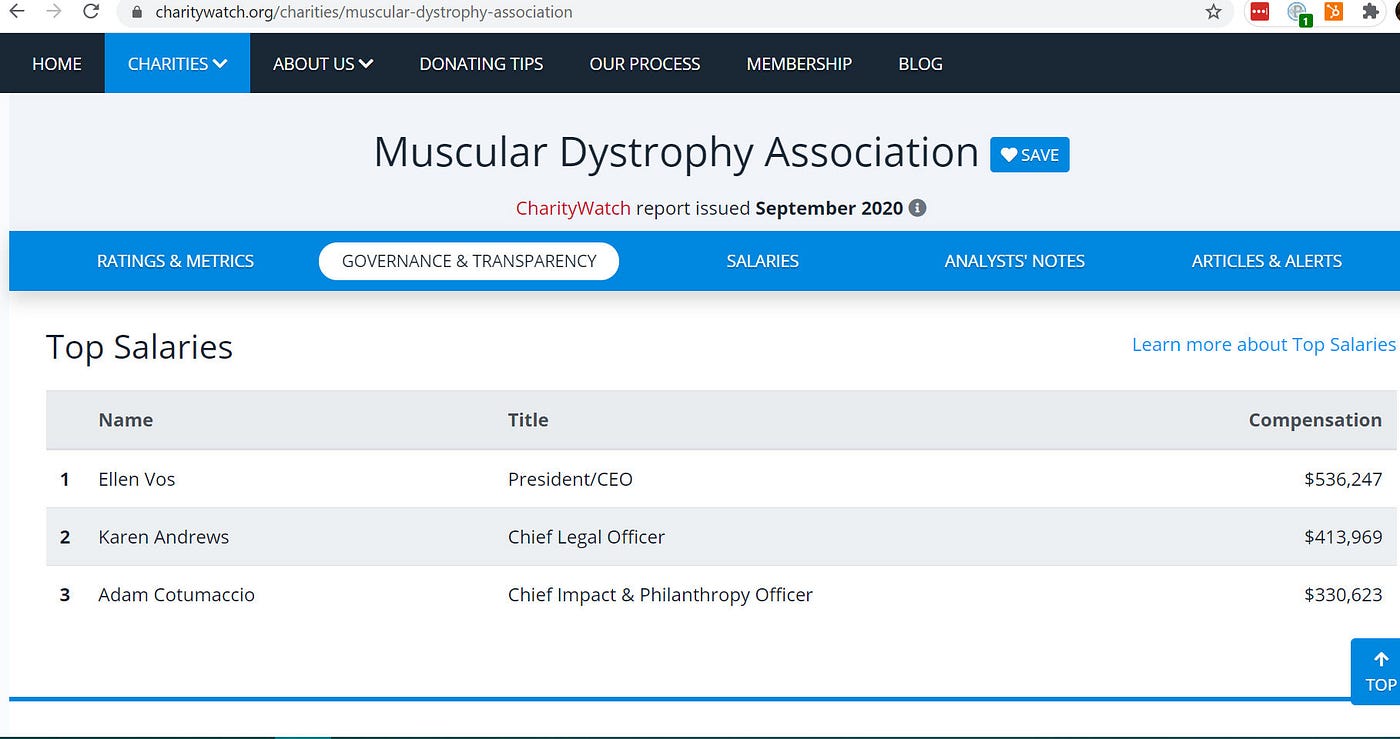Open the globe extension with green badge
The image size is (1400, 739).
pyautogui.click(x=1298, y=13)
